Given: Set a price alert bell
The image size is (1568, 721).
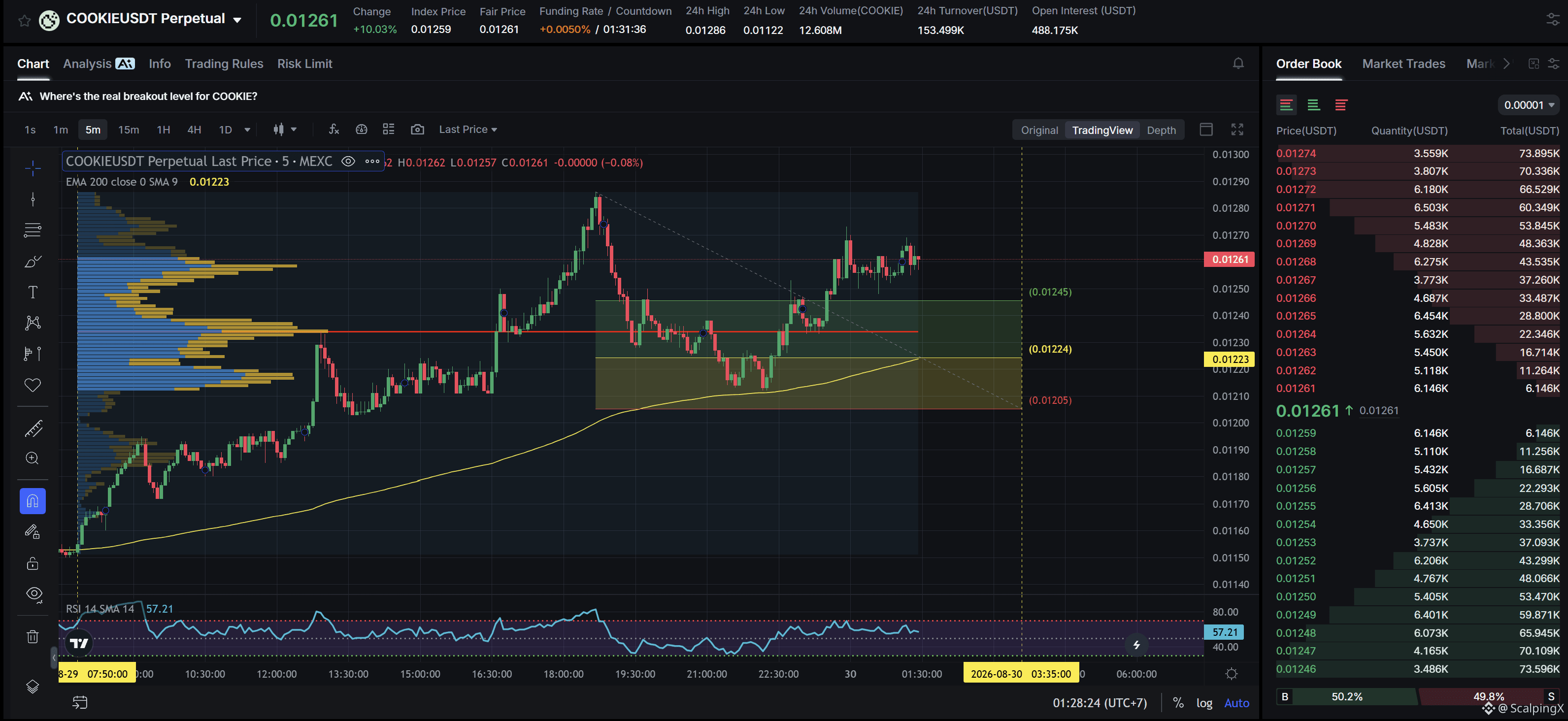Looking at the screenshot, I should [x=1238, y=63].
